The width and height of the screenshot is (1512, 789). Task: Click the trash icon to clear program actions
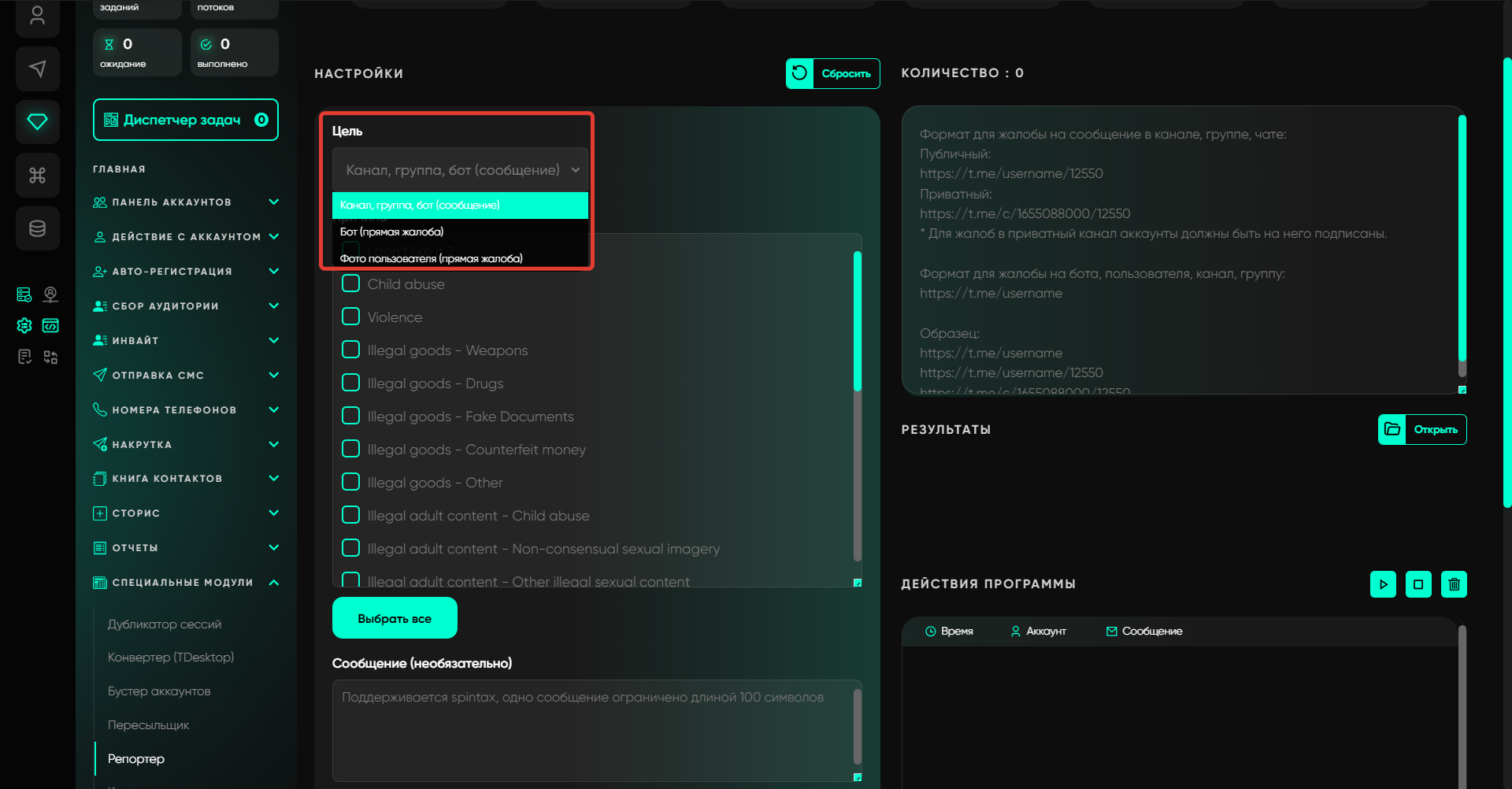tap(1454, 584)
